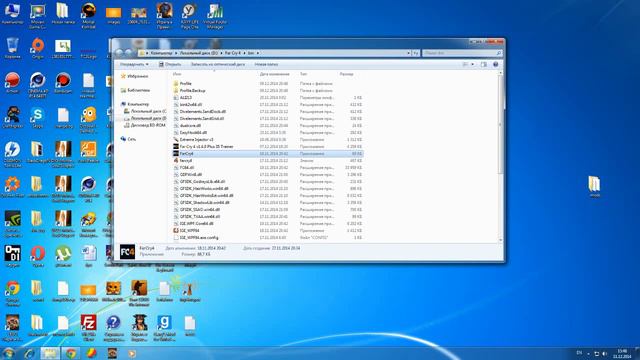This screenshot has width=640, height=360.
Task: Open the Skype desktop shortcut
Action: click(38, 118)
